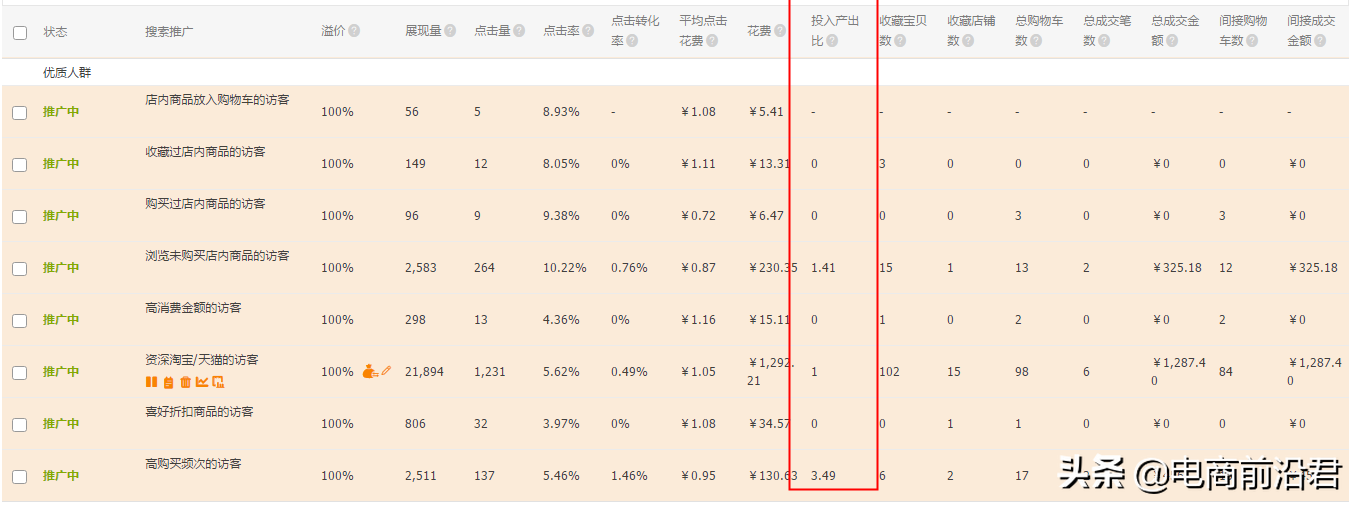Image resolution: width=1358 pixels, height=507 pixels.
Task: Click average click cost ¥0.72
Action: [x=698, y=216]
